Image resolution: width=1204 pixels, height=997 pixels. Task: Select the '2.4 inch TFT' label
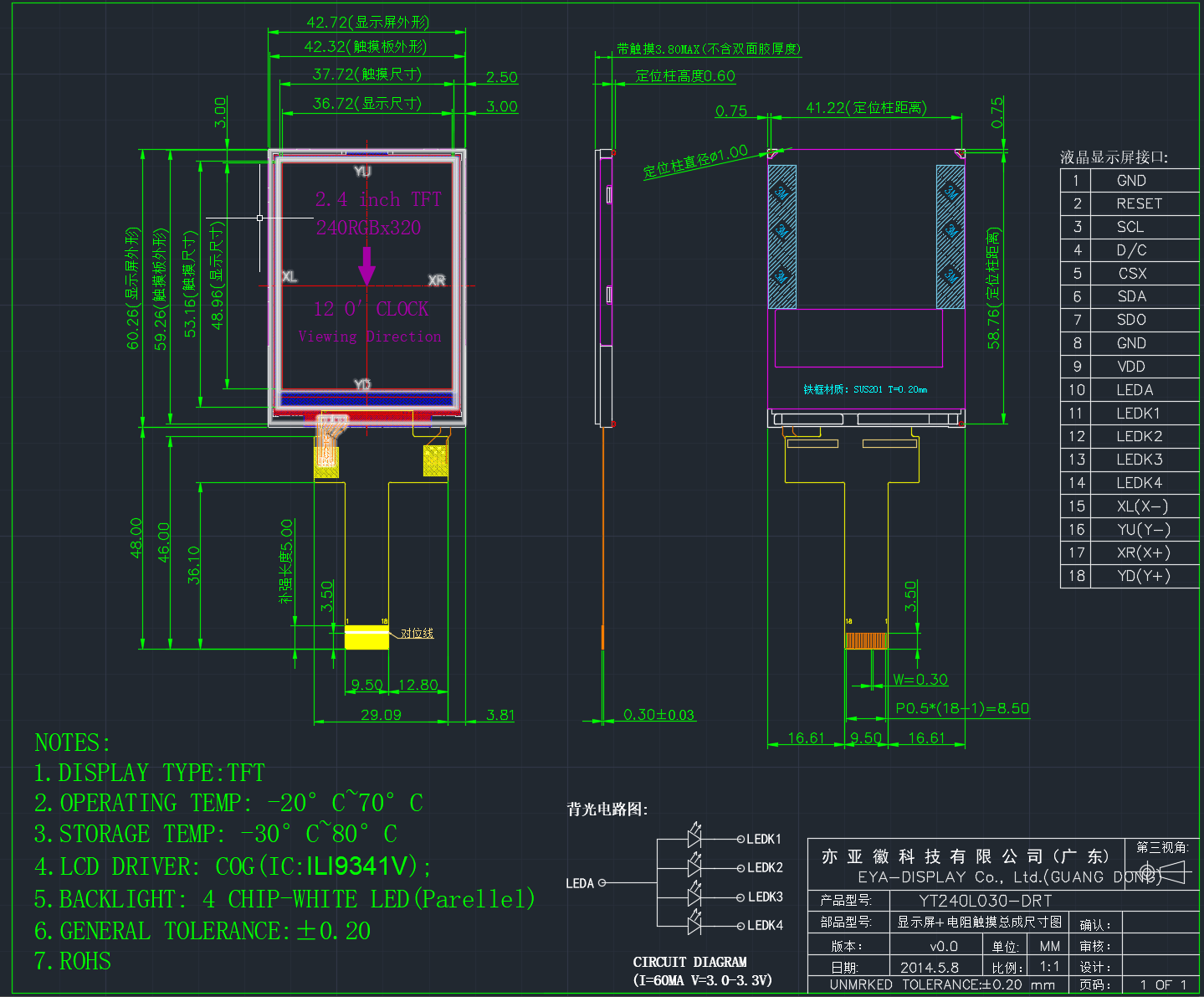pyautogui.click(x=378, y=199)
